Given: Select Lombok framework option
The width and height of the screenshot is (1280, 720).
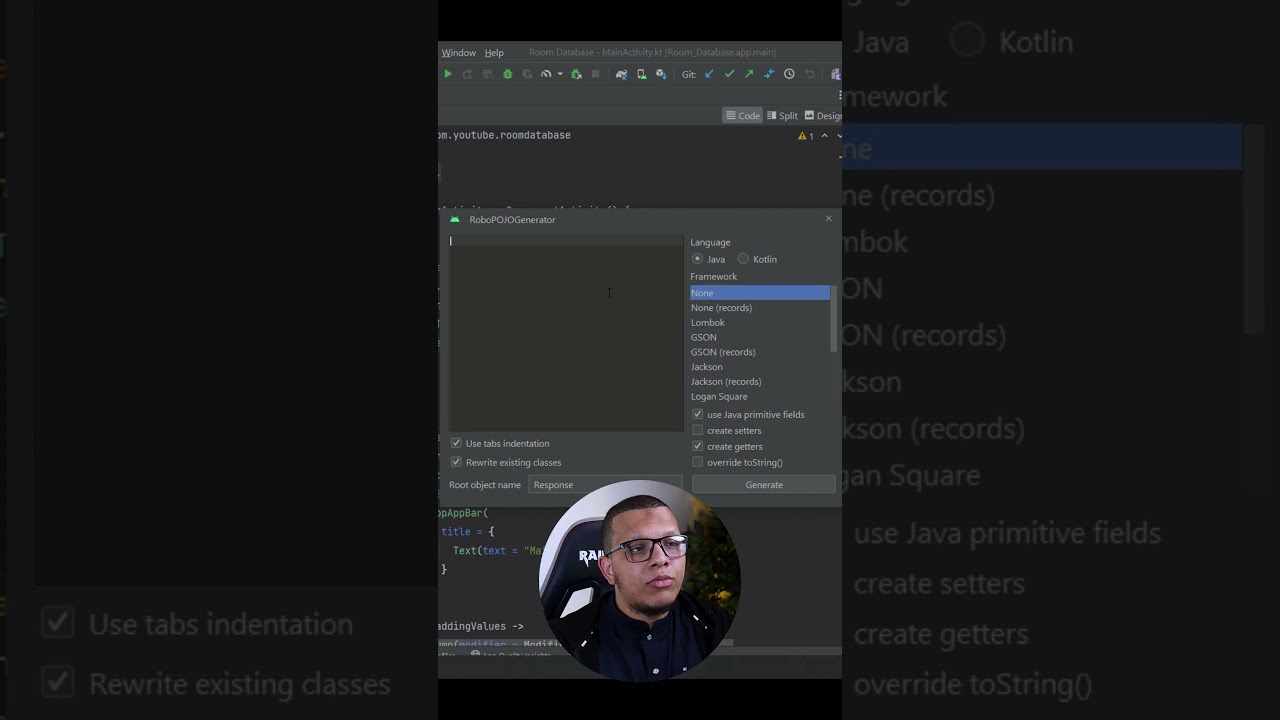Looking at the screenshot, I should 760,323.
